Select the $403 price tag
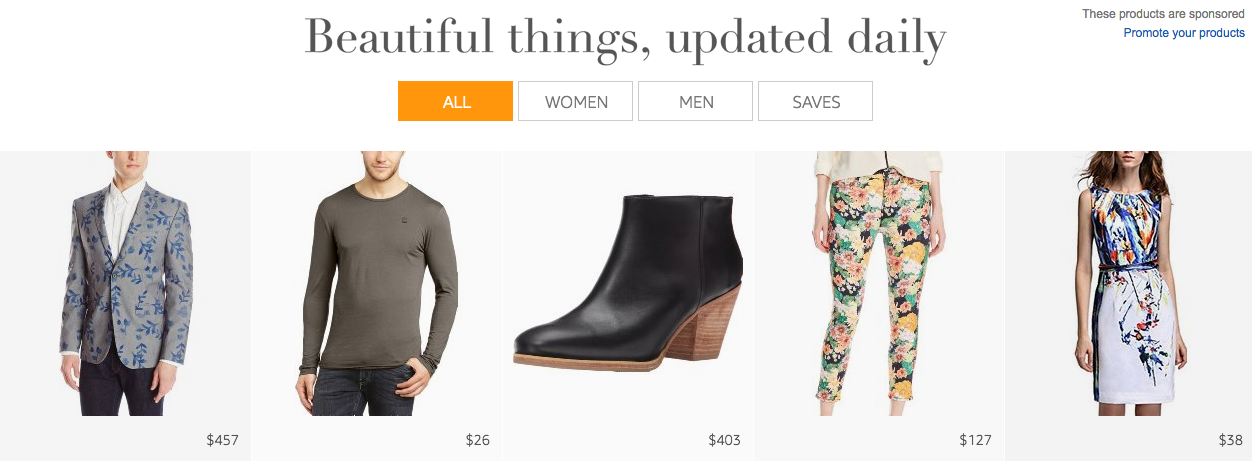The width and height of the screenshot is (1252, 461). pos(725,440)
